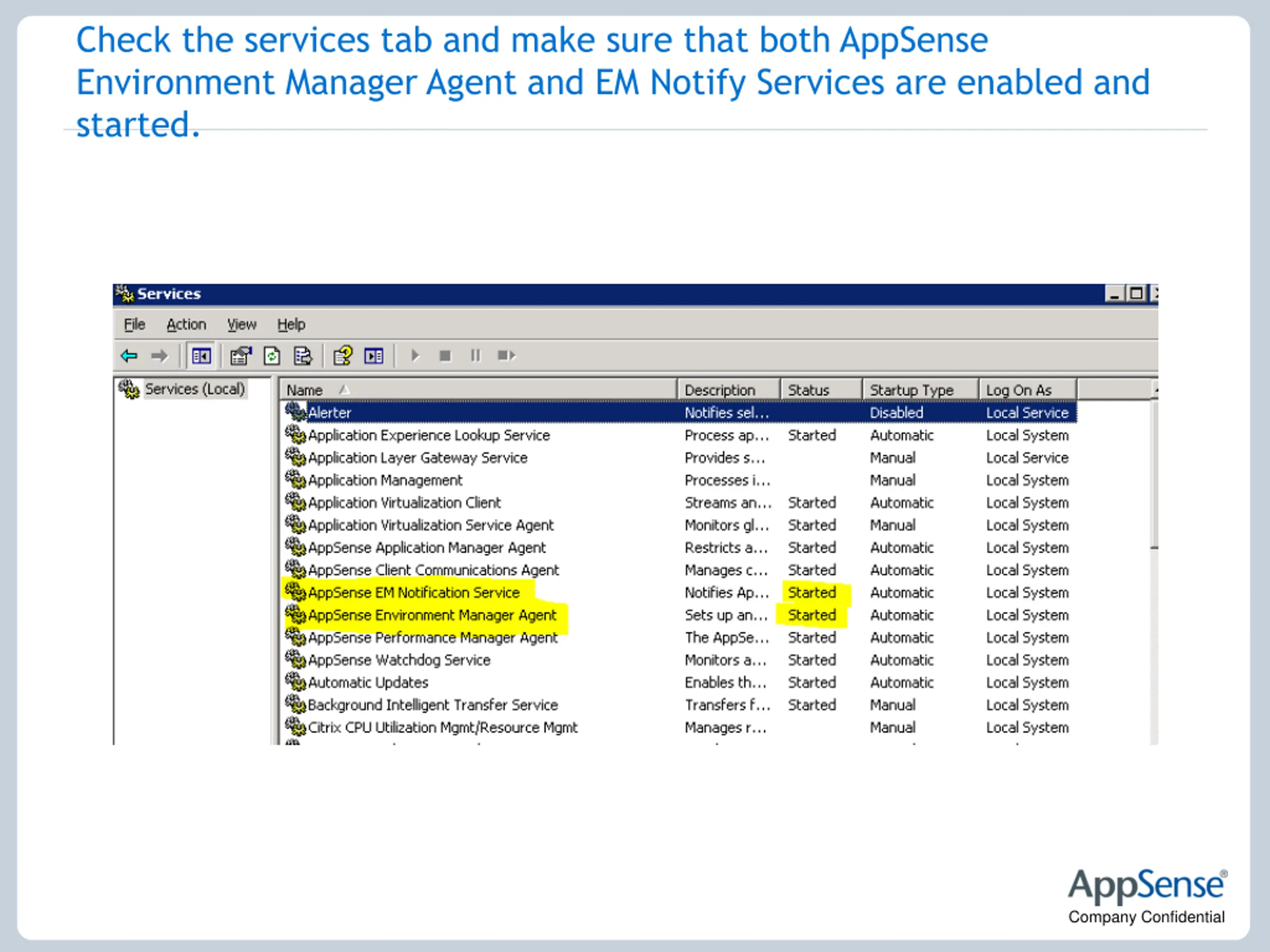Viewport: 1270px width, 952px height.
Task: Click gear icon of AppSense Environment Manager Agent
Action: pyautogui.click(x=296, y=614)
